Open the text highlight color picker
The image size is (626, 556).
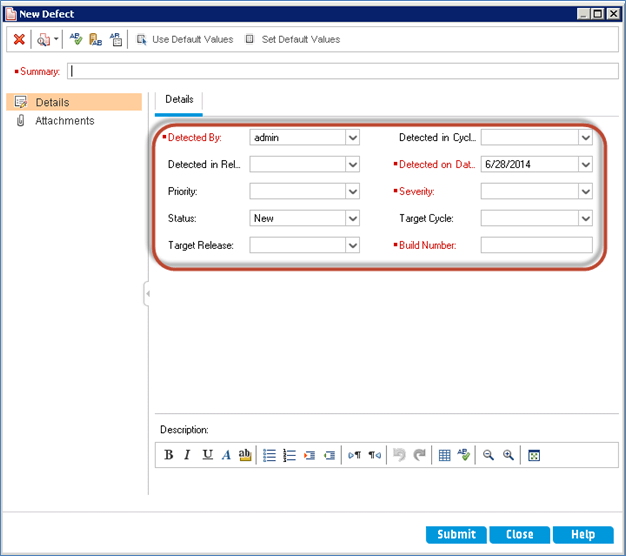click(x=245, y=455)
